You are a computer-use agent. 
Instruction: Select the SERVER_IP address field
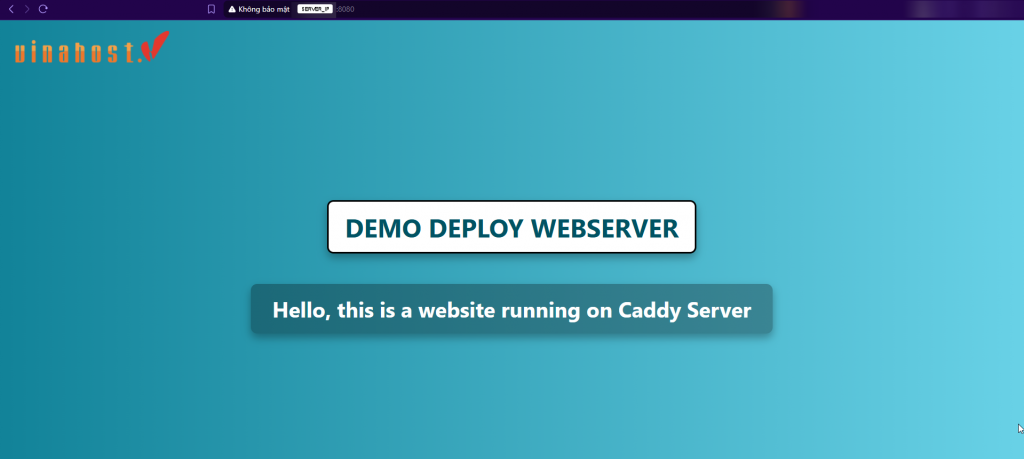[314, 9]
